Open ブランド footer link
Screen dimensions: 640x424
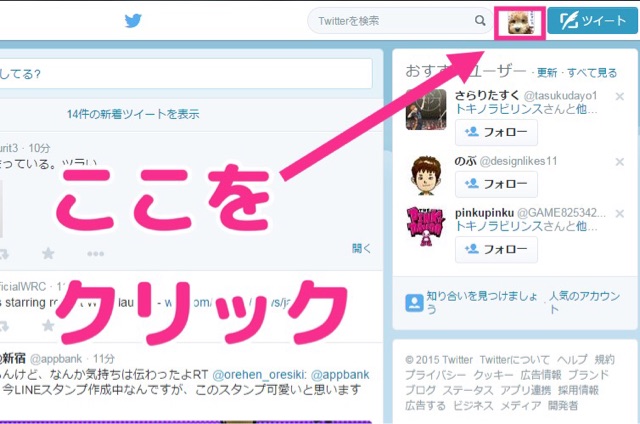[589, 375]
